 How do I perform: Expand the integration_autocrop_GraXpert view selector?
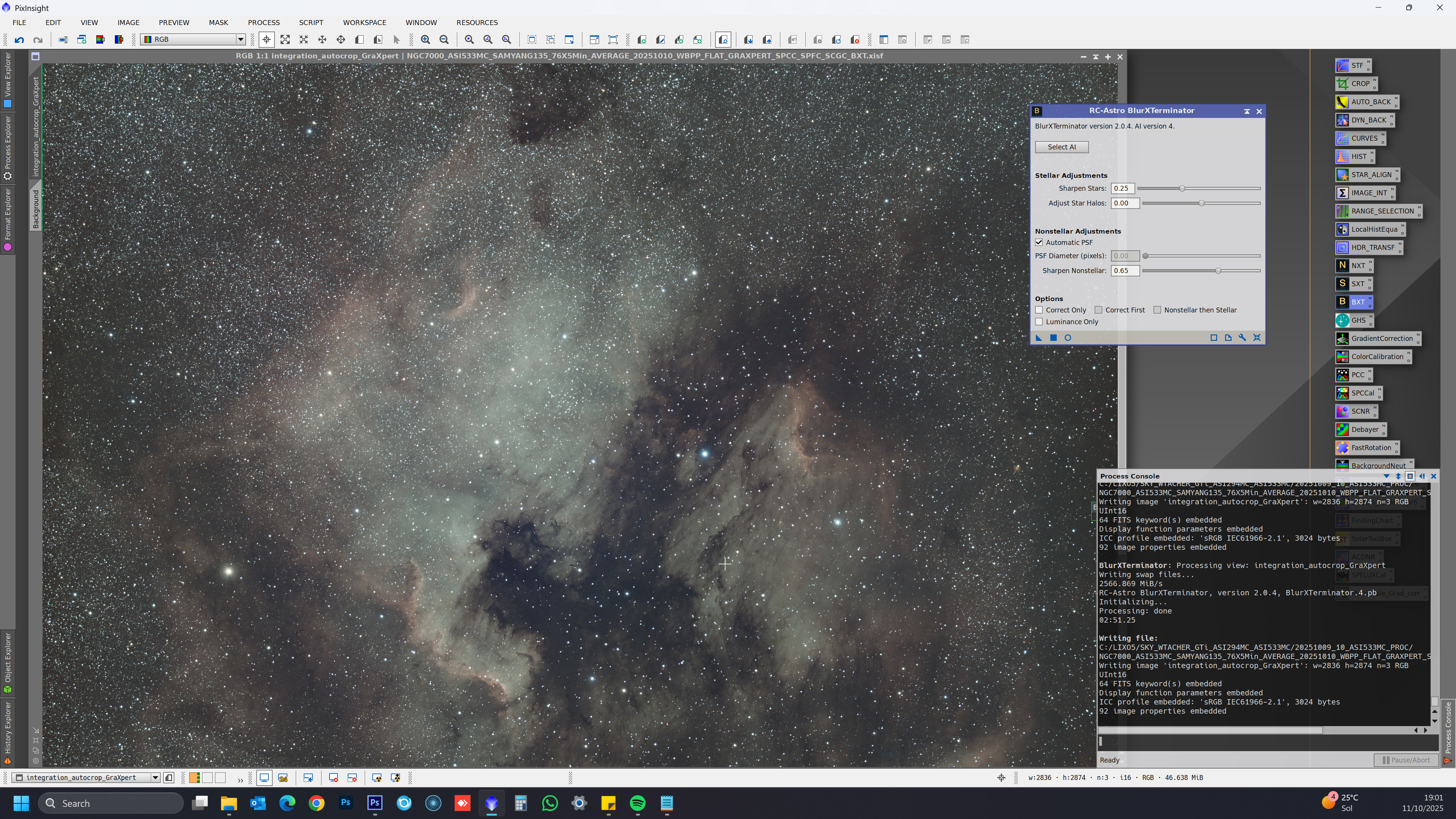coord(155,778)
